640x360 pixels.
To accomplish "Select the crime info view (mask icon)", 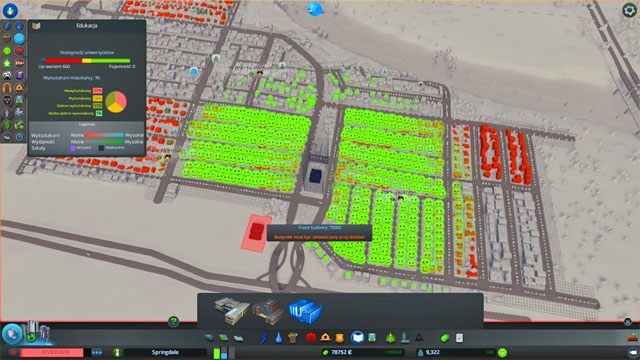I will pos(7,100).
